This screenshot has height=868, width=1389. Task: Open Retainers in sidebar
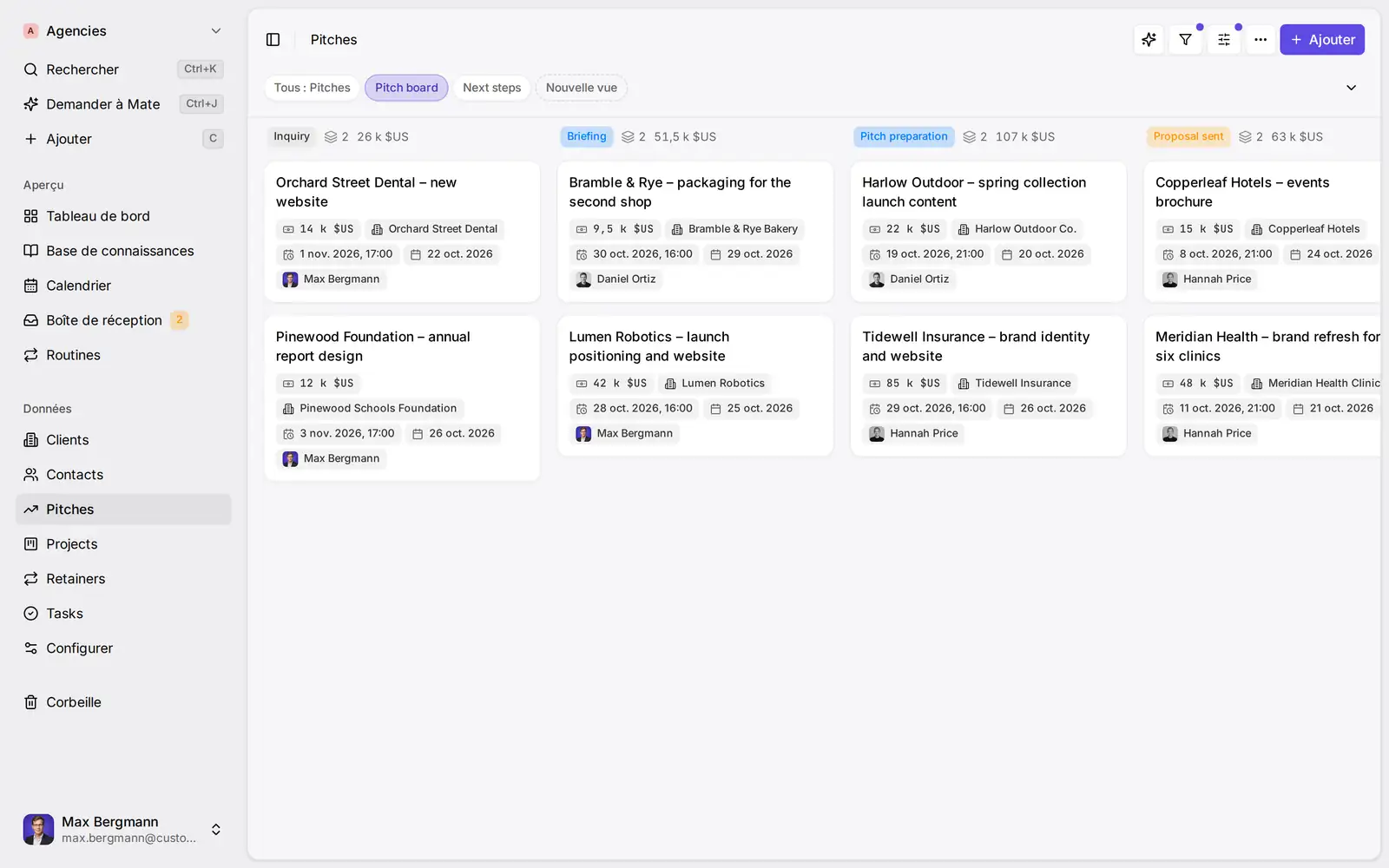click(123, 579)
